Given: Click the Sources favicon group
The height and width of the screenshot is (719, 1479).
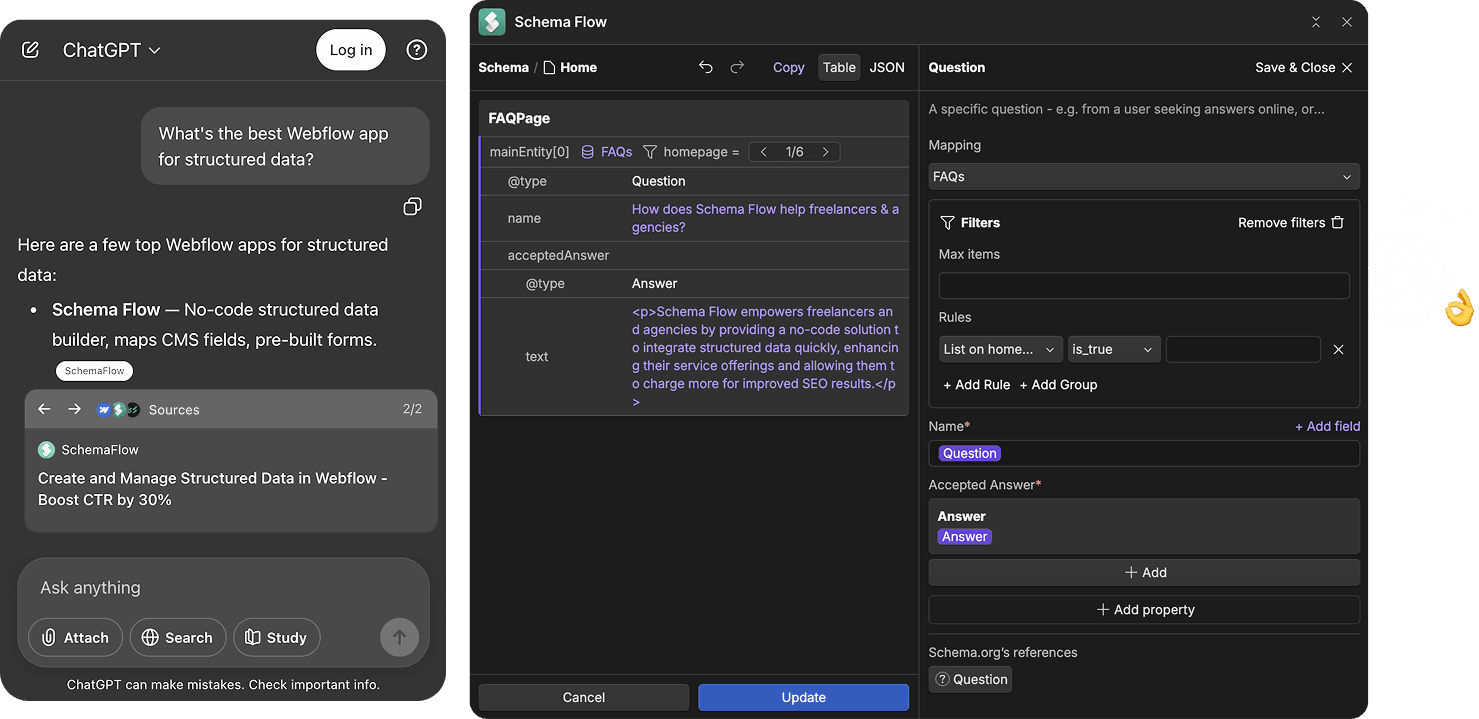Looking at the screenshot, I should (x=119, y=409).
